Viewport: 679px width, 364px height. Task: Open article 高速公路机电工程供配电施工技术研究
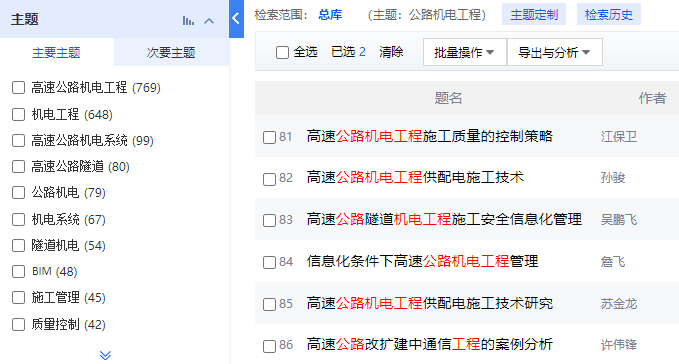pos(430,303)
